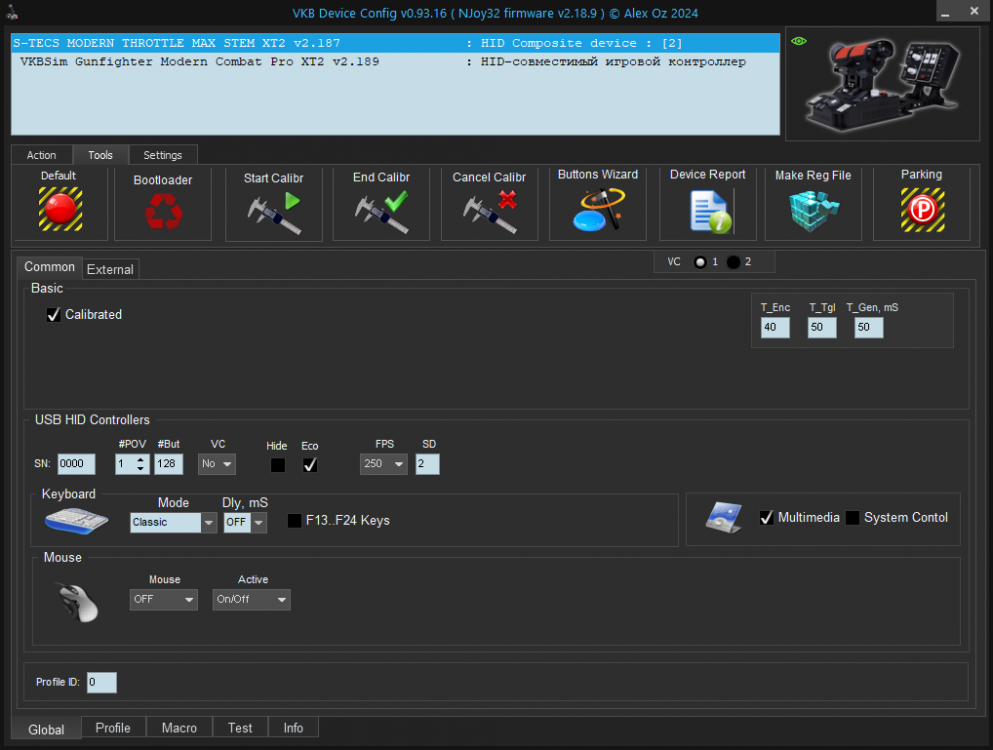
Task: Uncheck the Calibrated checkbox
Action: pyautogui.click(x=54, y=315)
